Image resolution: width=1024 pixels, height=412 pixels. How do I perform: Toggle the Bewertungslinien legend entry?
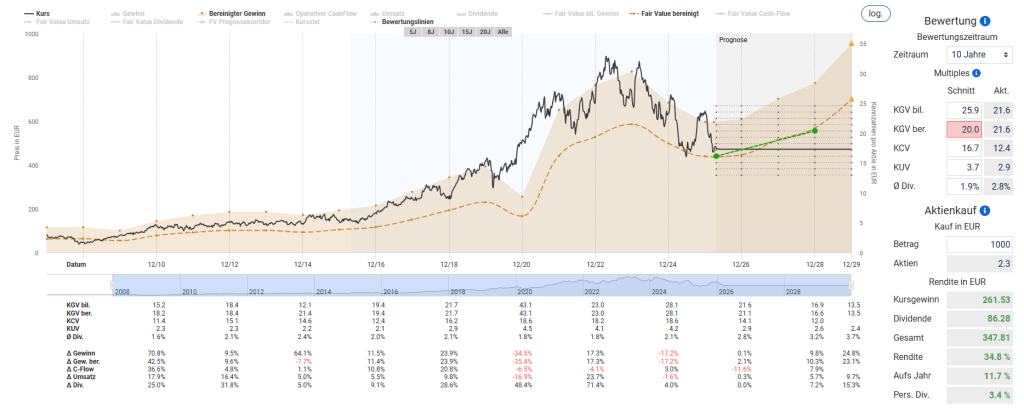point(401,21)
